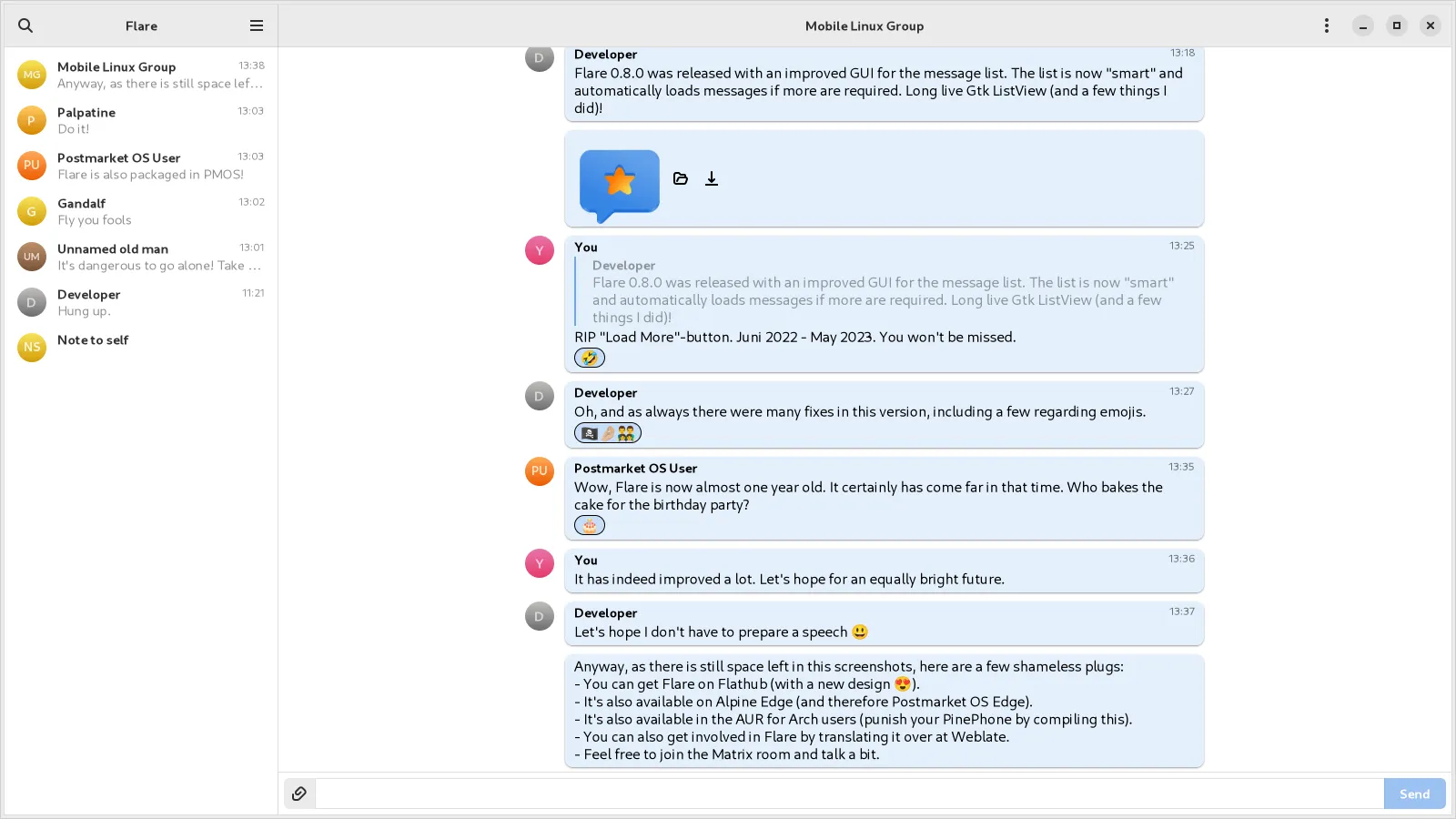Screen dimensions: 1456x819
Task: Click the MG avatar of Mobile Linux Group
Action: tap(32, 75)
